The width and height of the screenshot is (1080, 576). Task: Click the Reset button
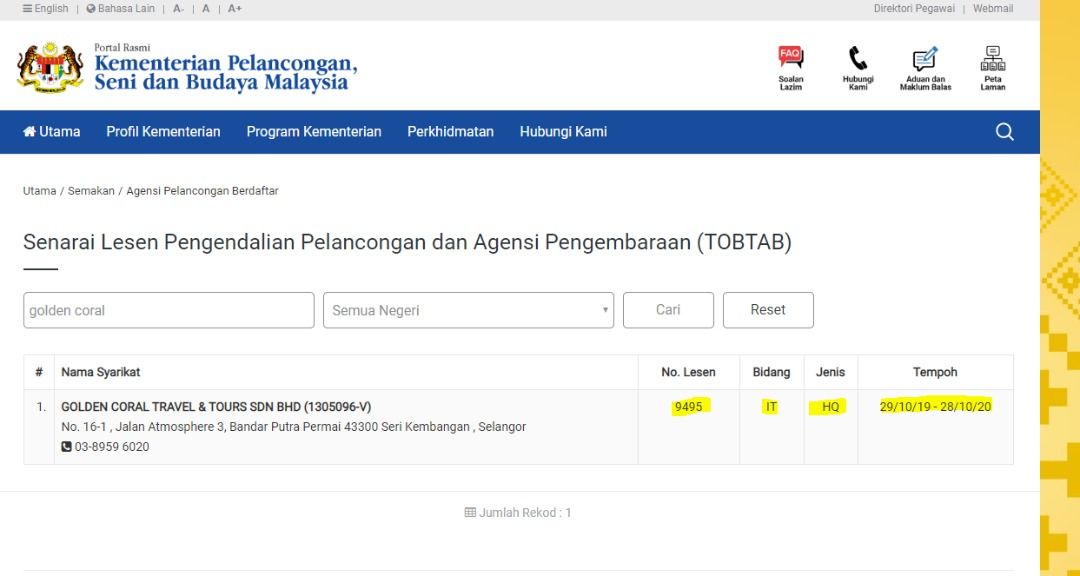point(768,310)
